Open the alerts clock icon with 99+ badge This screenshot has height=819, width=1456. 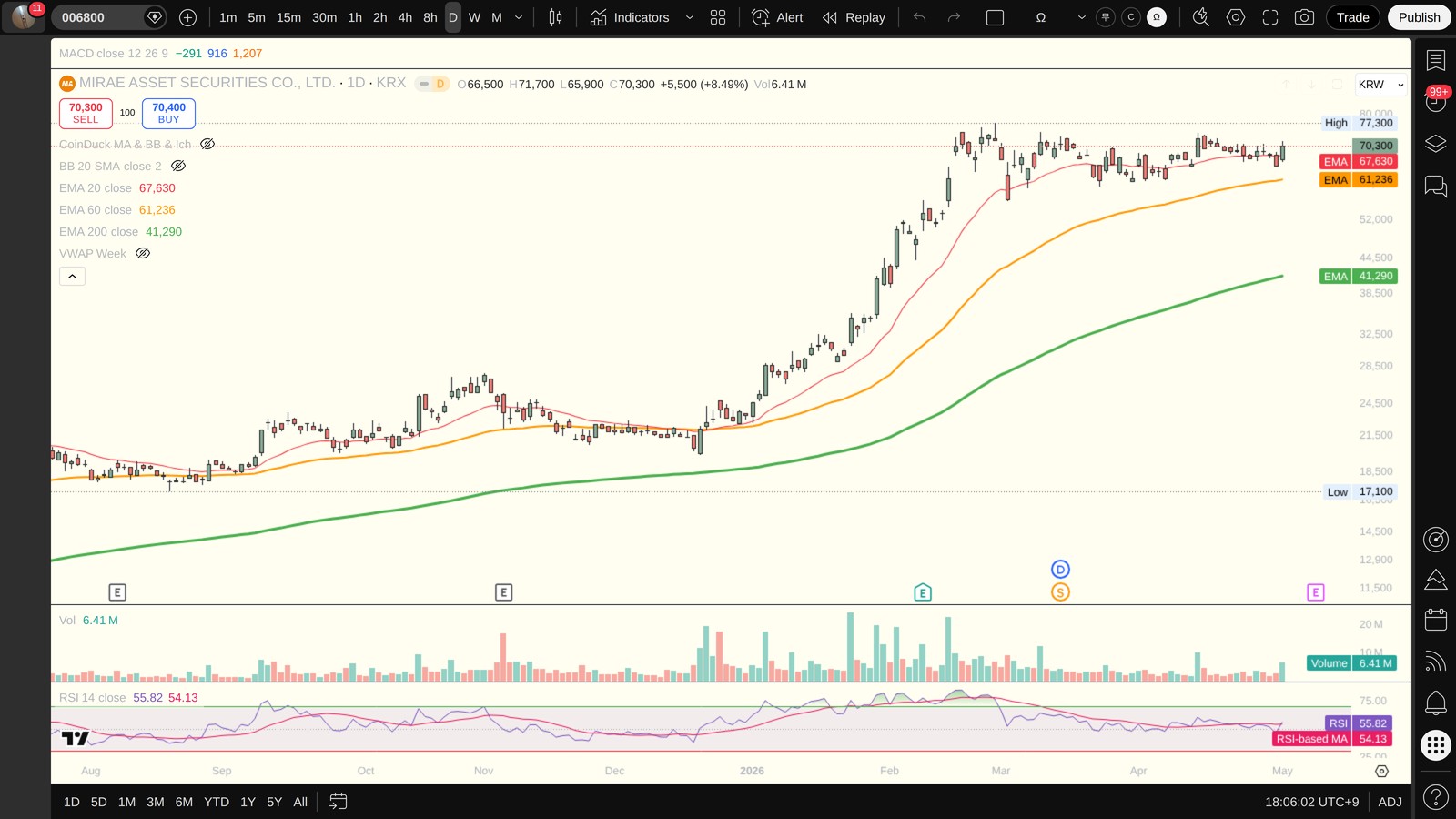1435,102
